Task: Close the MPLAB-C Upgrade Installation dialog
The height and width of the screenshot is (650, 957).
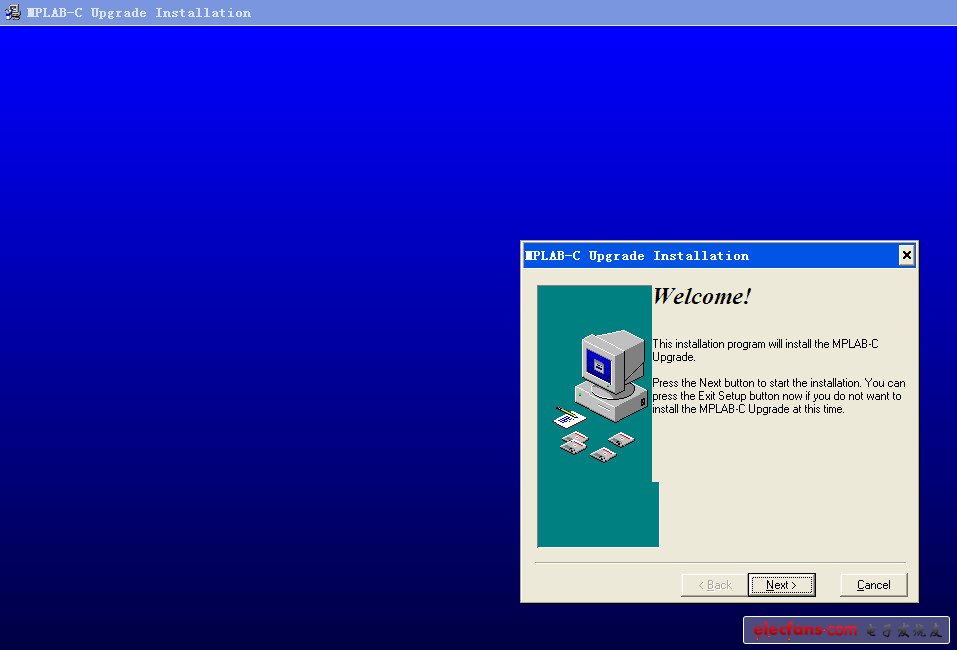Action: click(906, 256)
